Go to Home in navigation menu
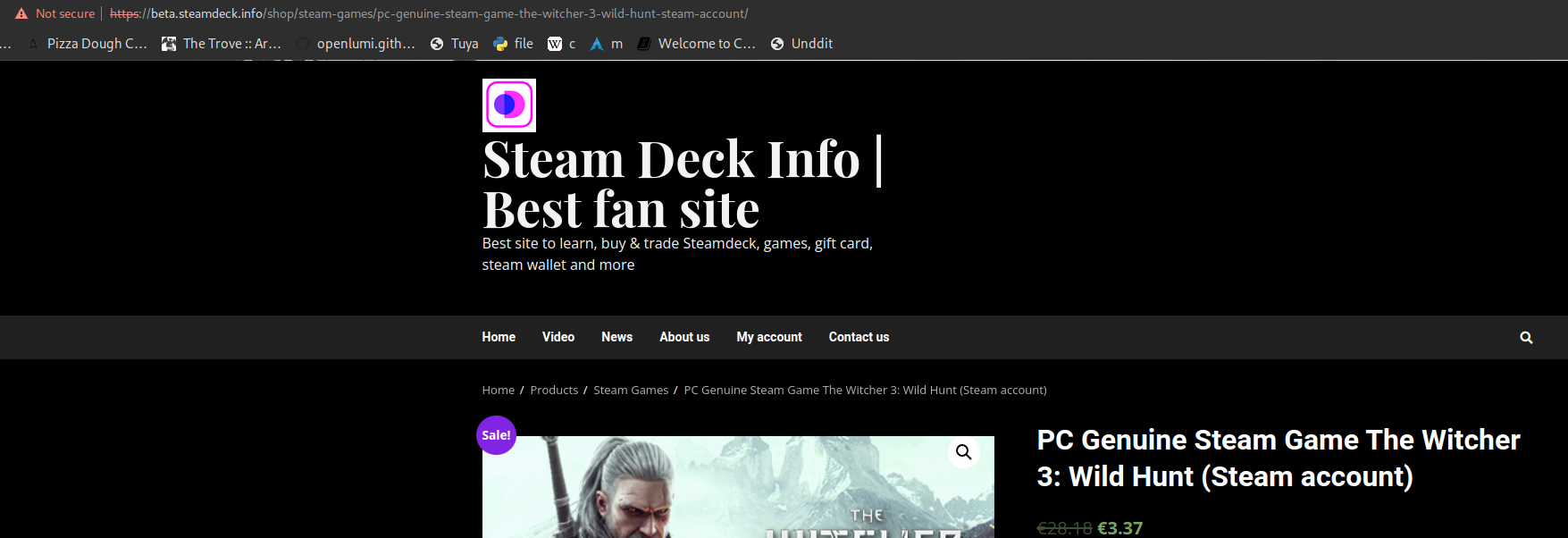 499,337
